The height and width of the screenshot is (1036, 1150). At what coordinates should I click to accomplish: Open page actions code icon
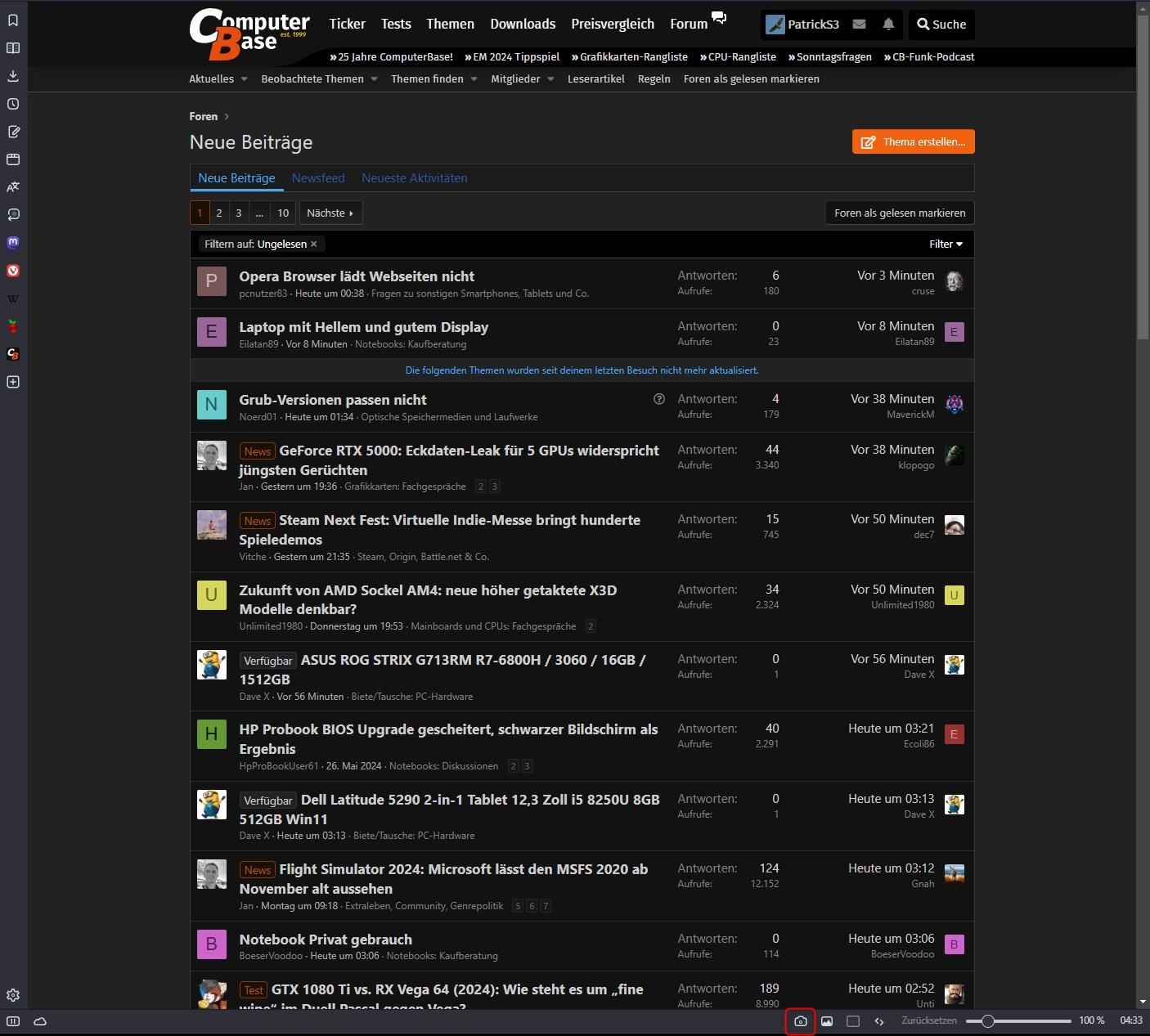click(879, 1021)
